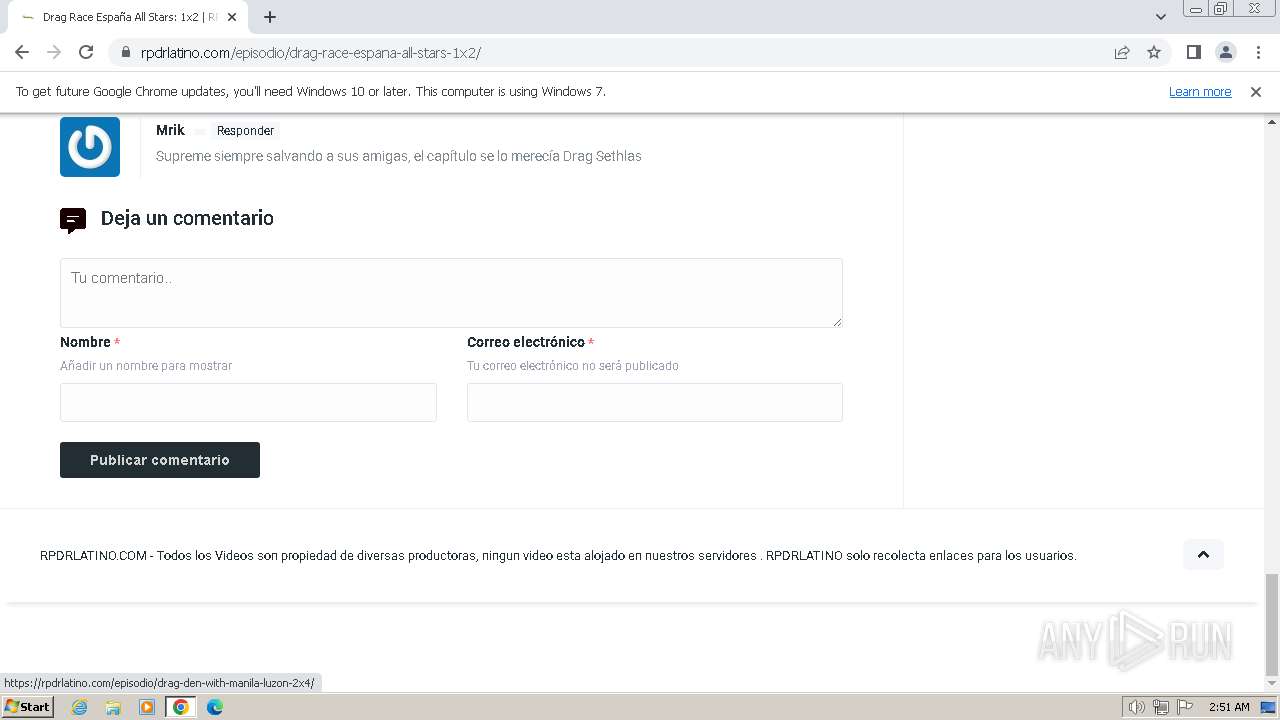Reload the current page

point(86,52)
